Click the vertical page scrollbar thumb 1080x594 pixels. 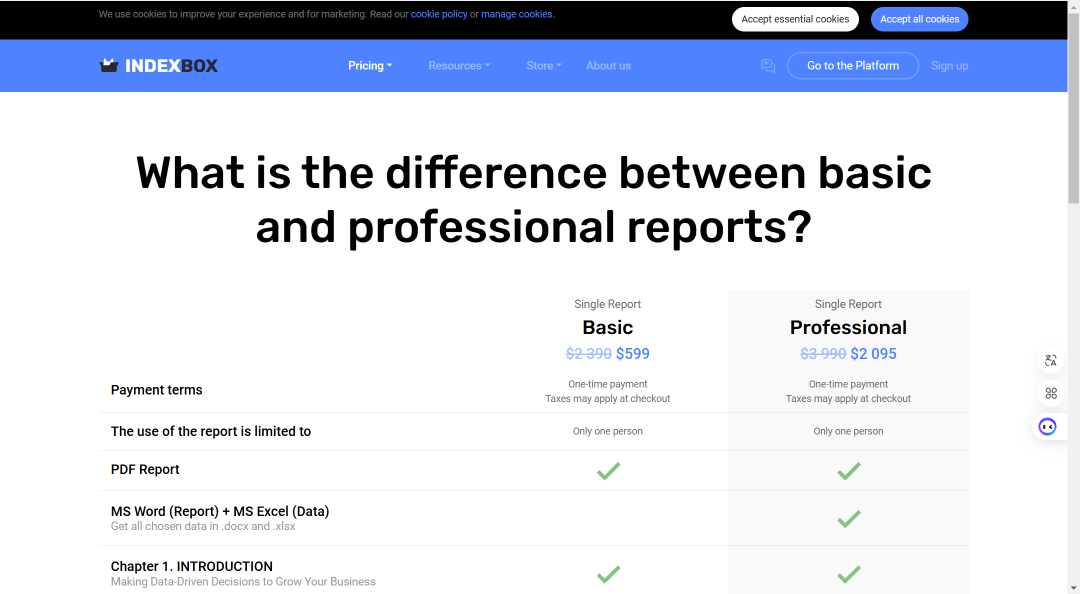[x=1074, y=109]
